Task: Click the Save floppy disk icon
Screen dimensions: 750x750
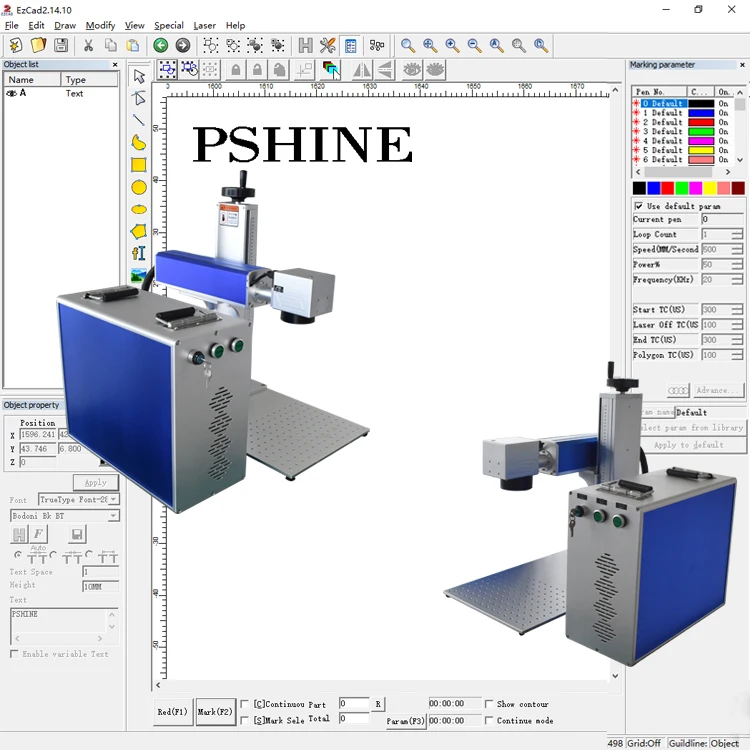Action: tap(61, 45)
